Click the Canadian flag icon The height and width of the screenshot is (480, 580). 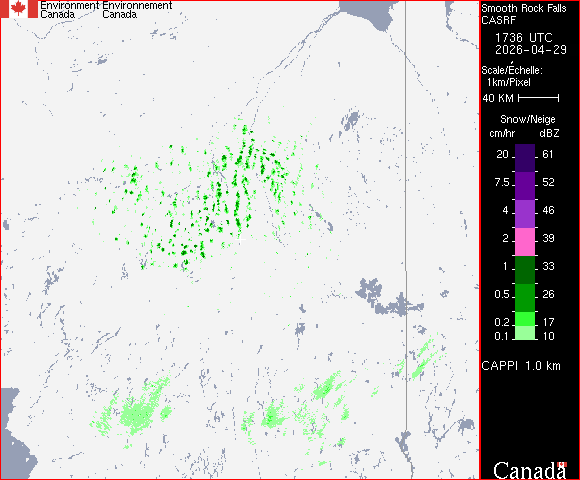pyautogui.click(x=18, y=9)
